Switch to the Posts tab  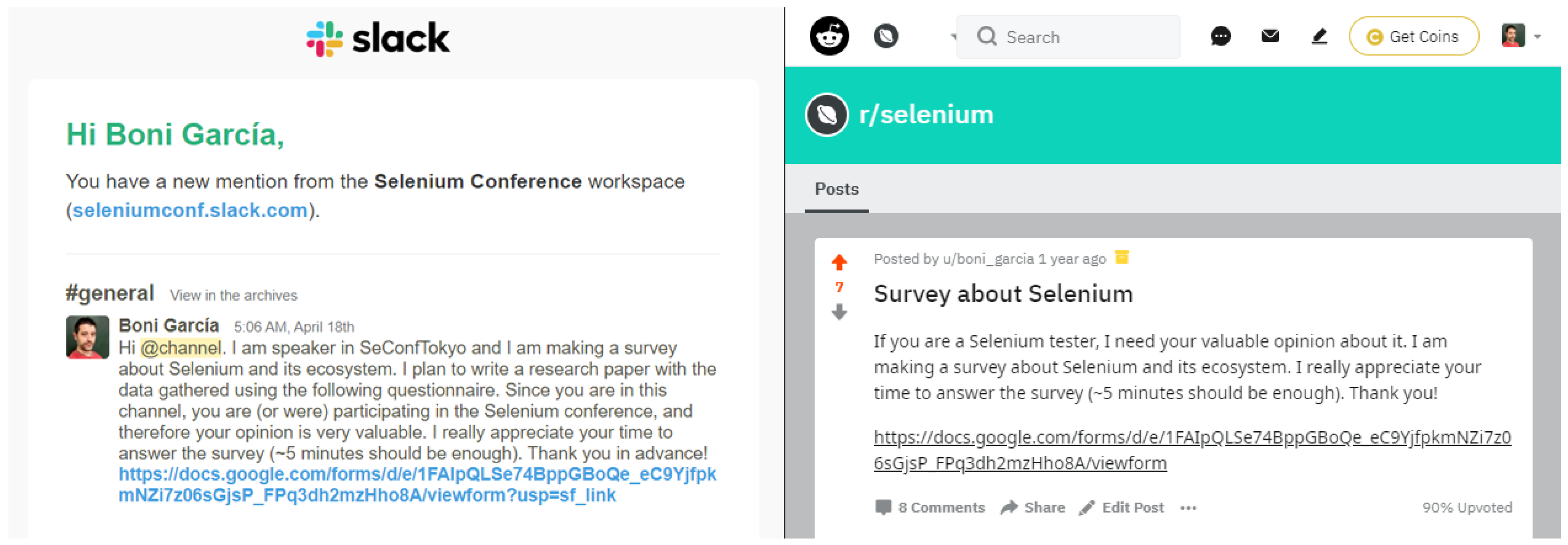(836, 190)
